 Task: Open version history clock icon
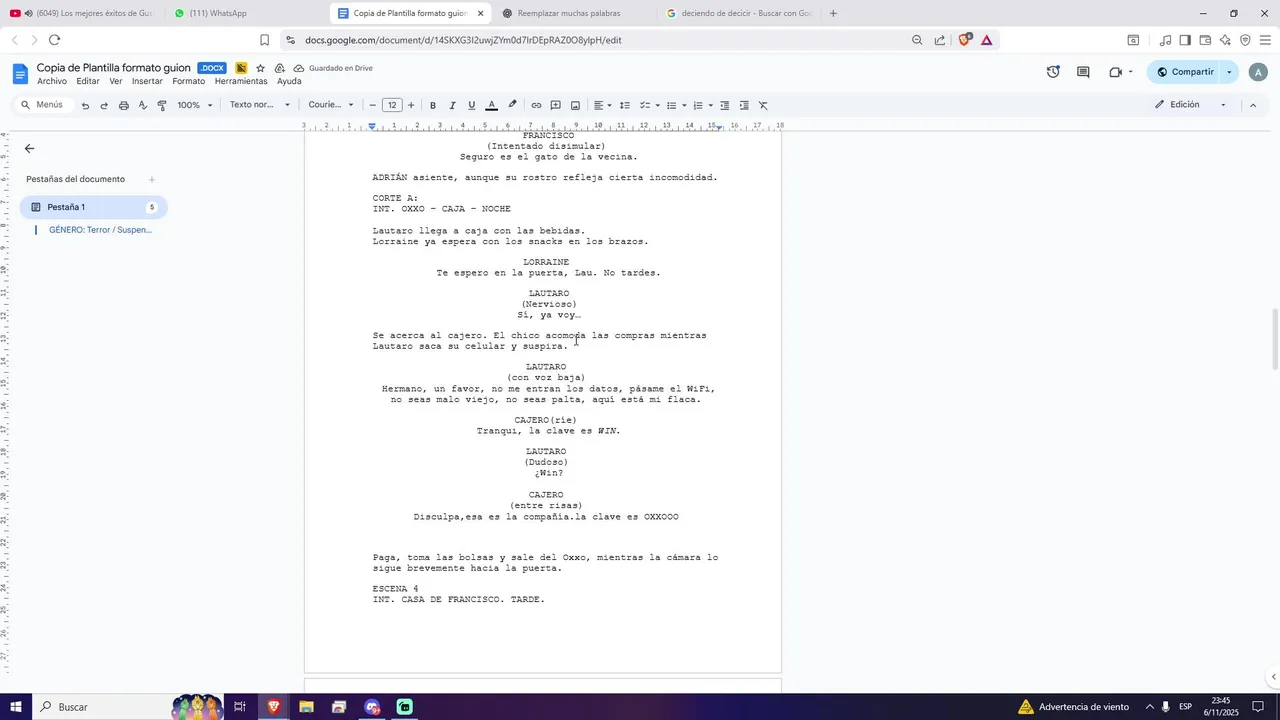point(1053,72)
